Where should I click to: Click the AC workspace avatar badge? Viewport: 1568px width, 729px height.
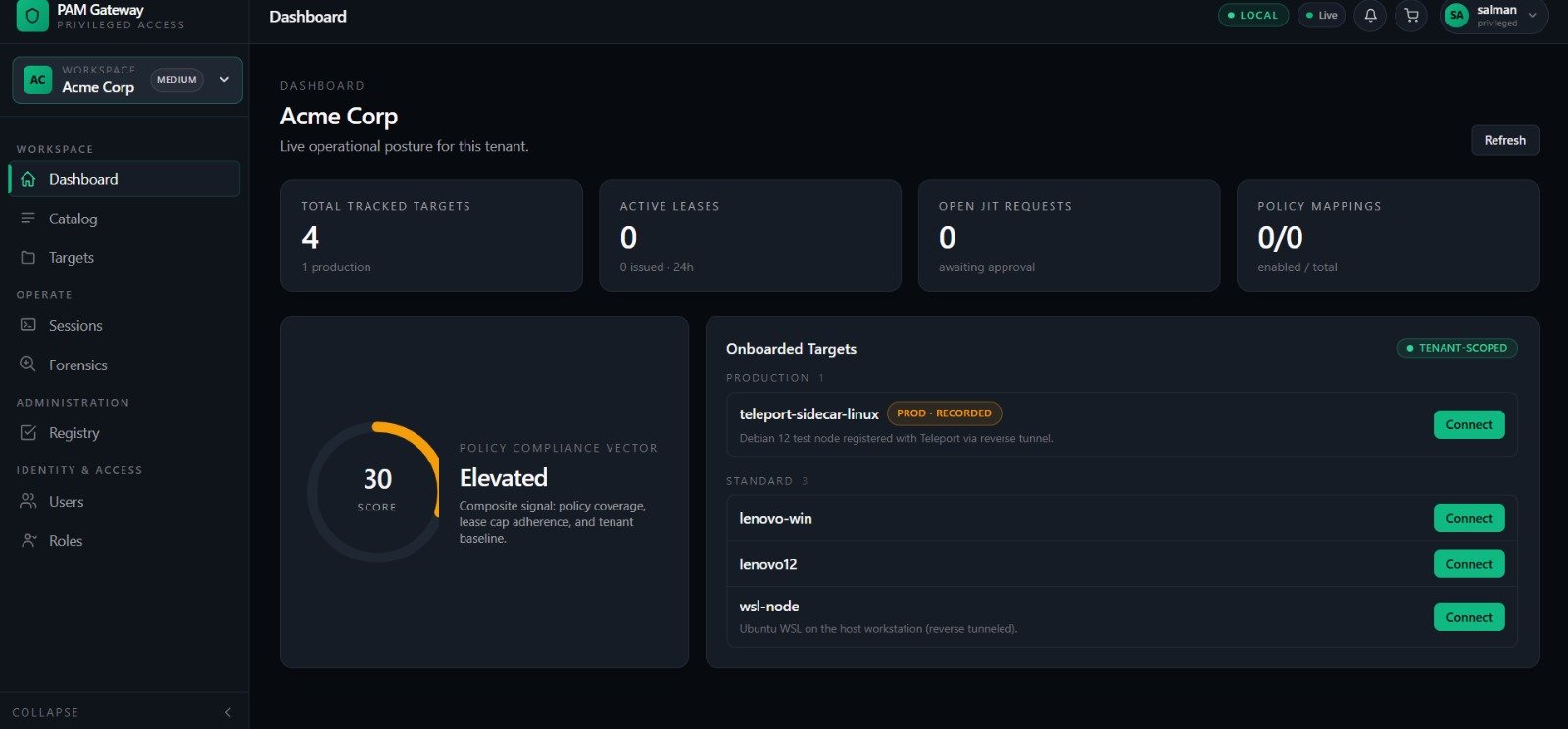(x=37, y=80)
